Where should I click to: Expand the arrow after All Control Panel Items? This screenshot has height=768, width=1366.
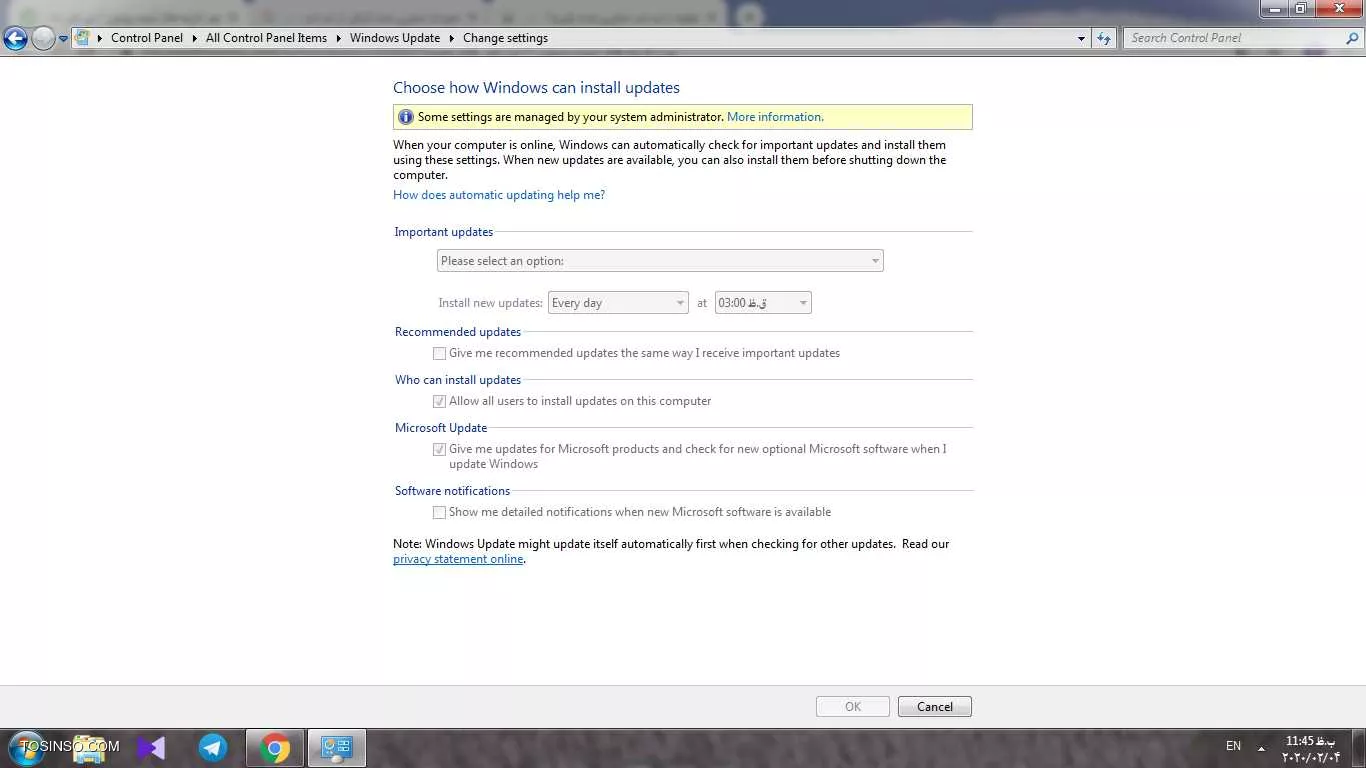coord(338,38)
